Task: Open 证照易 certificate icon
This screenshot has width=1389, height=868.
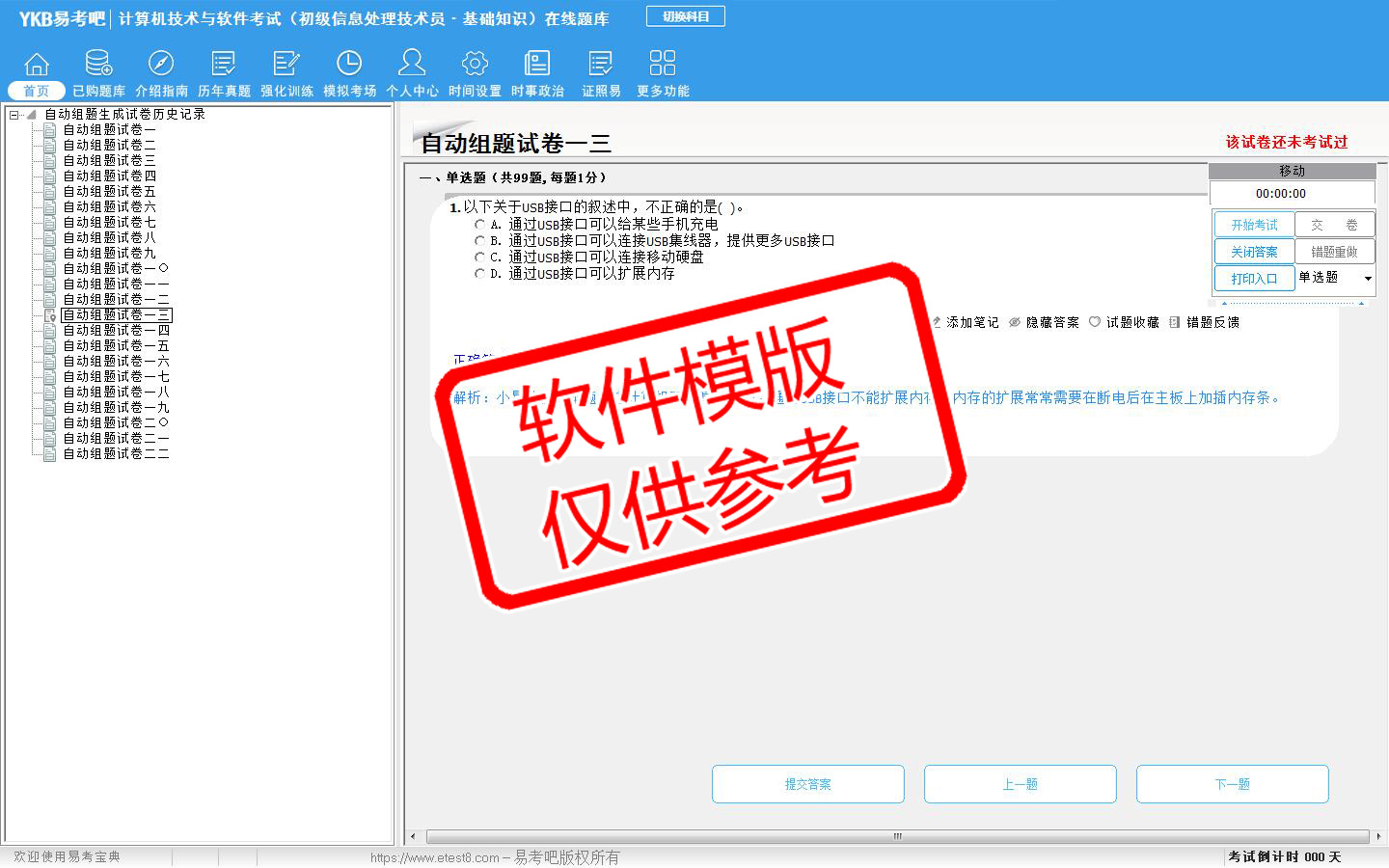Action: point(601,64)
